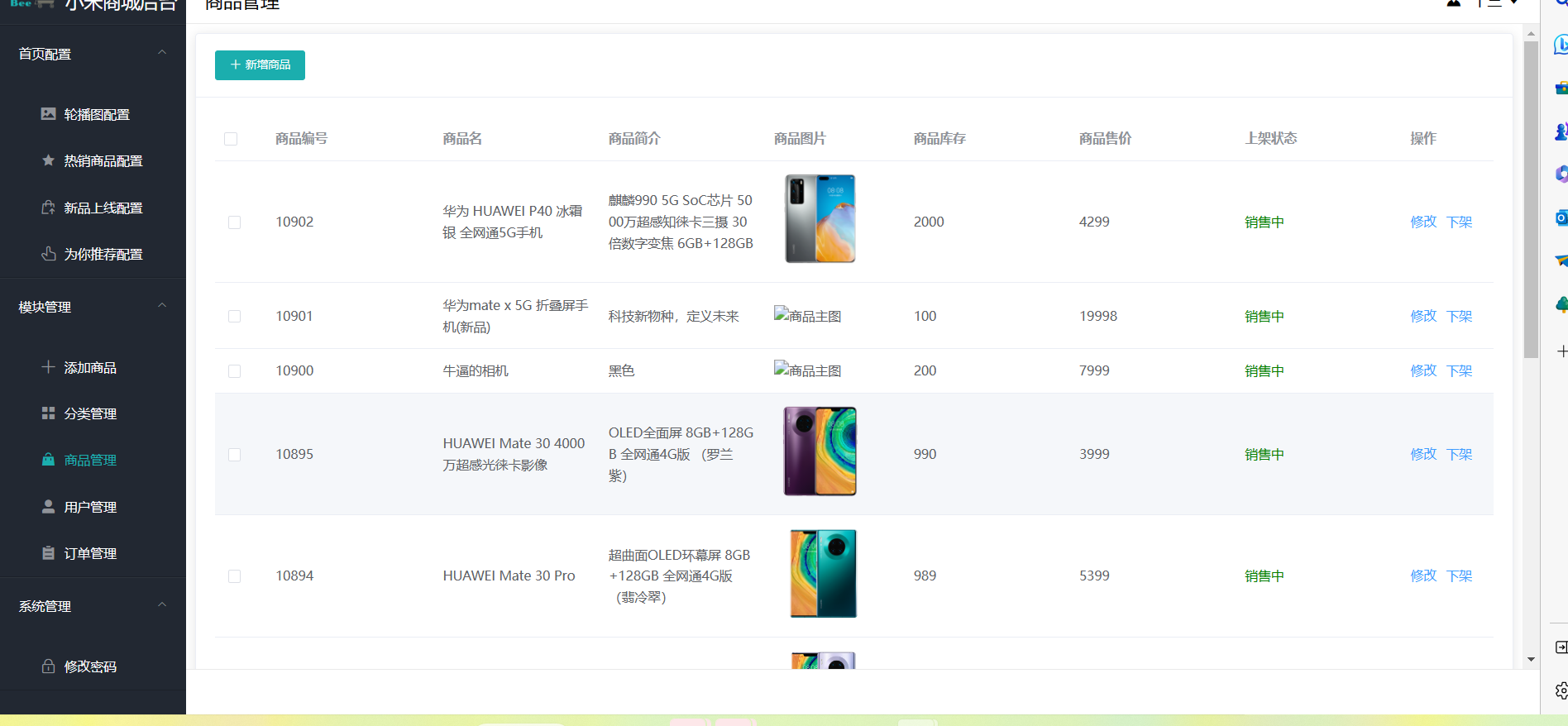The image size is (1568, 726).
Task: Click 下架 for product 10902
Action: pos(1460,222)
